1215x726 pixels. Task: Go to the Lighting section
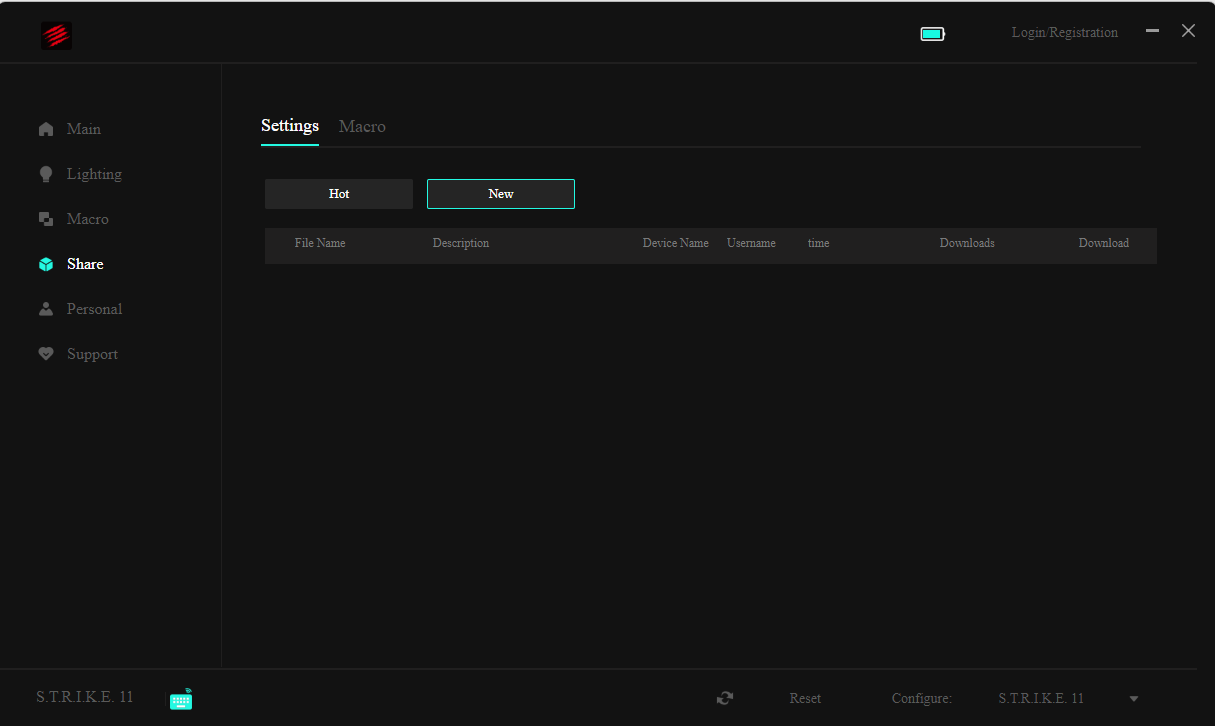coord(94,174)
